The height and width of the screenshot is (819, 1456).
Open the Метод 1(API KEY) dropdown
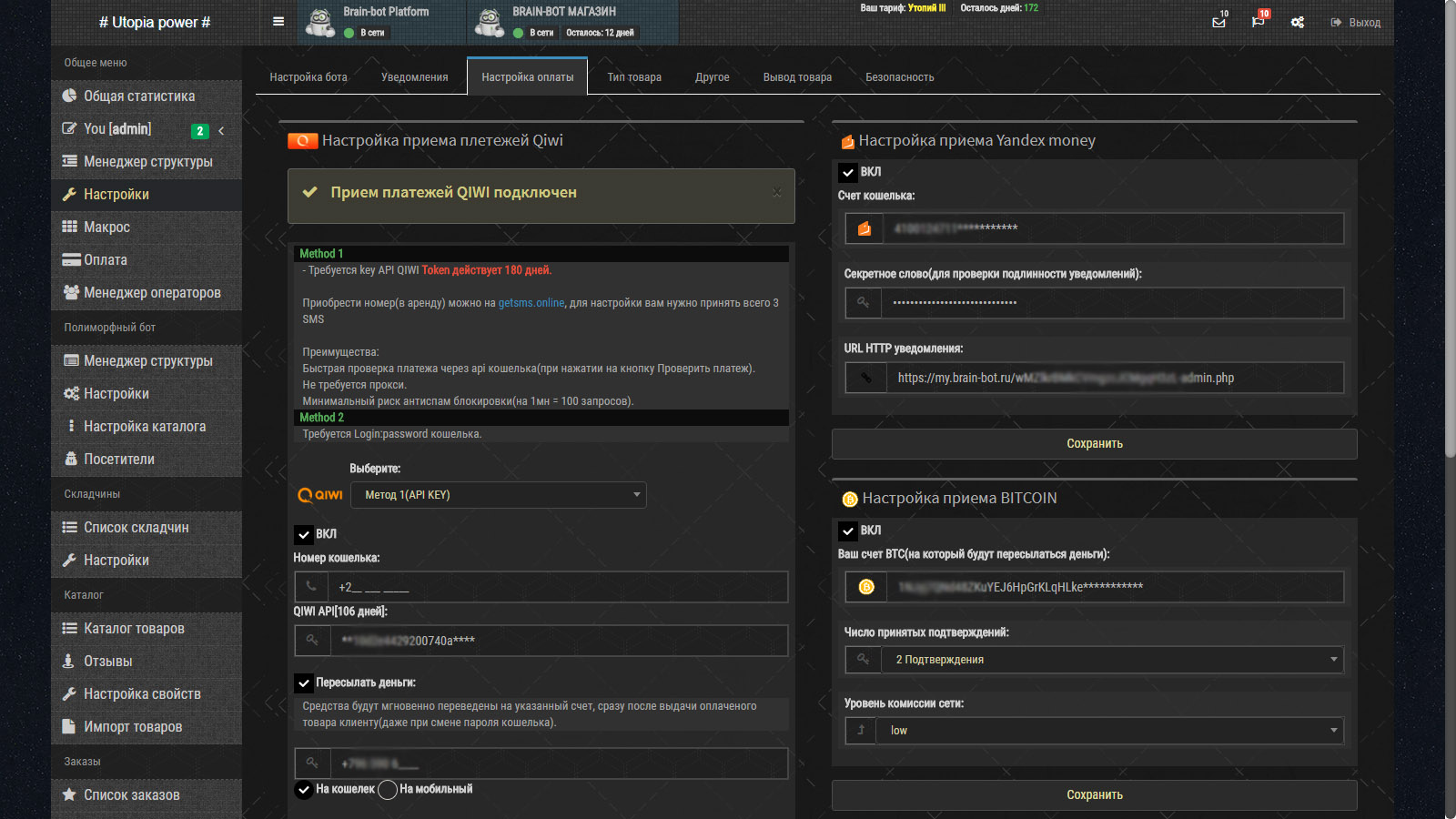499,495
